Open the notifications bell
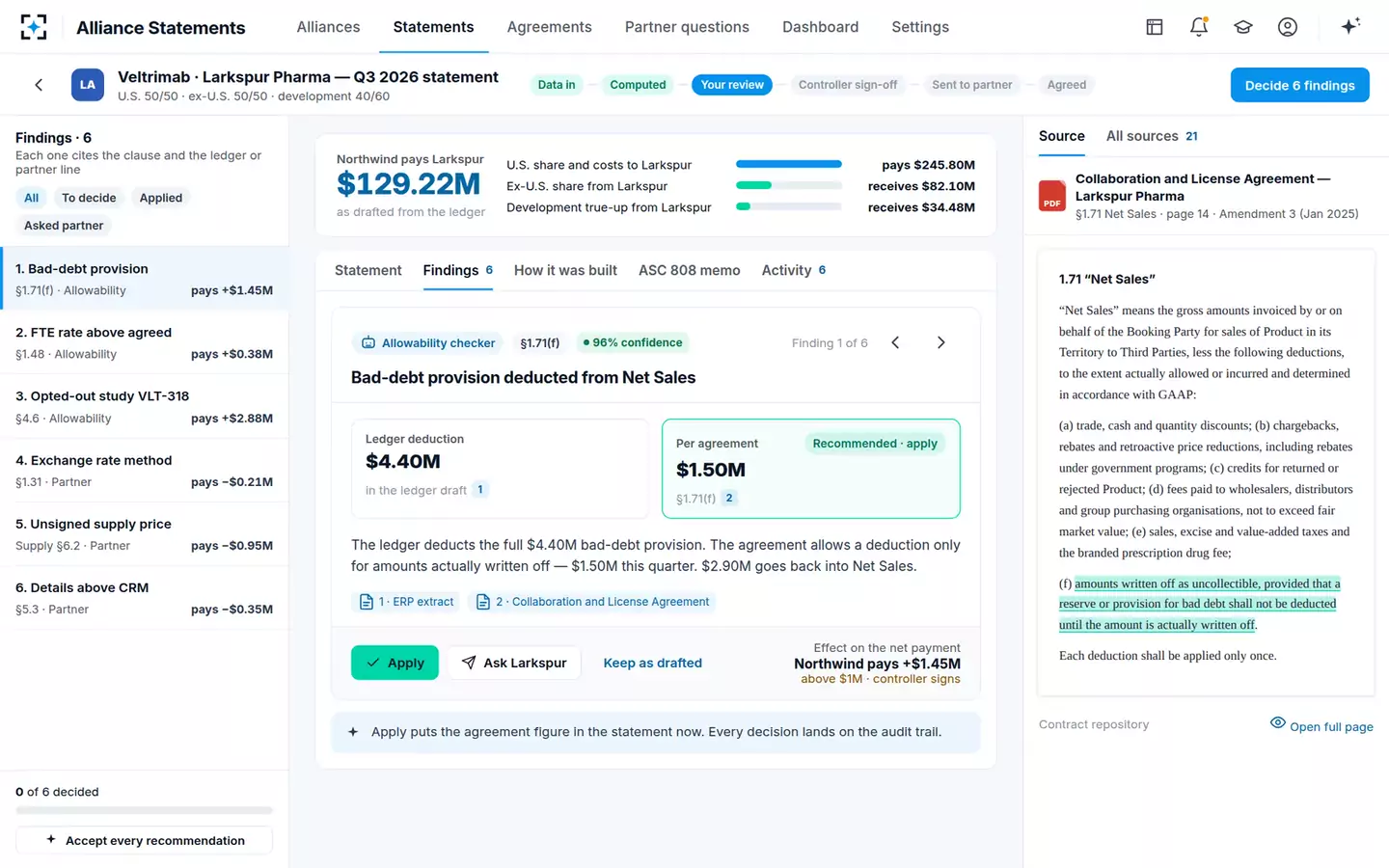 (1199, 27)
